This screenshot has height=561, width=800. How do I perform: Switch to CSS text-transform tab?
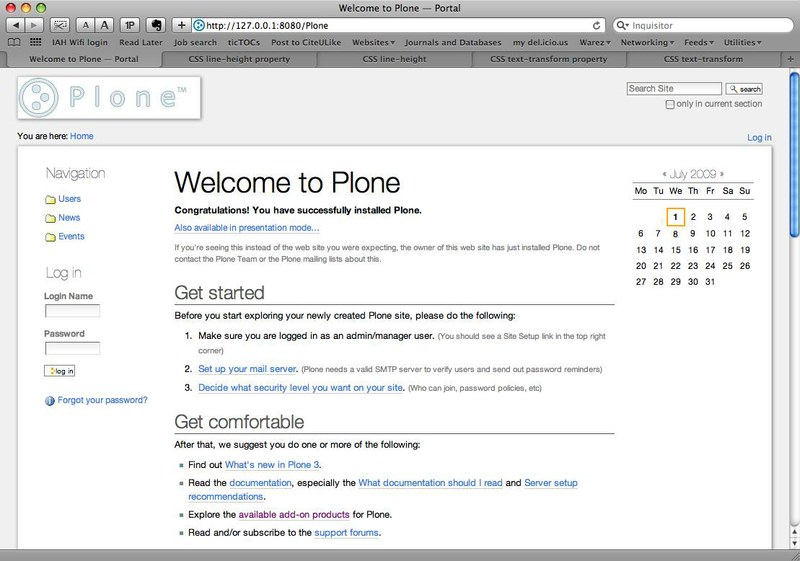(x=703, y=59)
